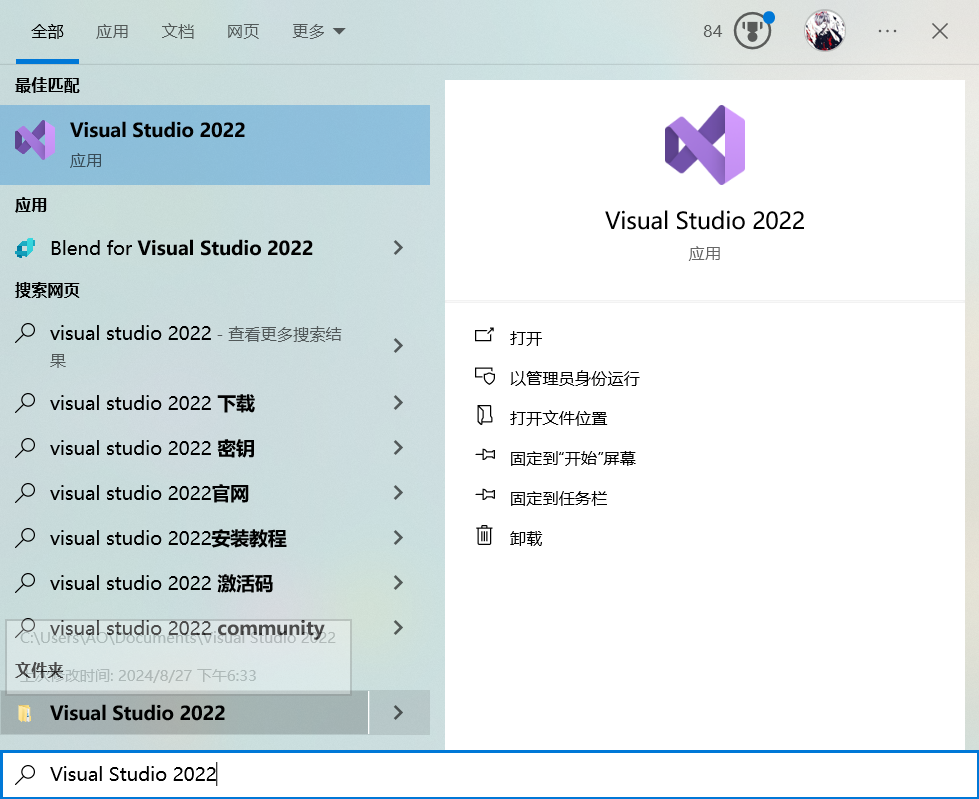Click the Visual Studio 2022 search input field
The width and height of the screenshot is (979, 799).
[490, 774]
